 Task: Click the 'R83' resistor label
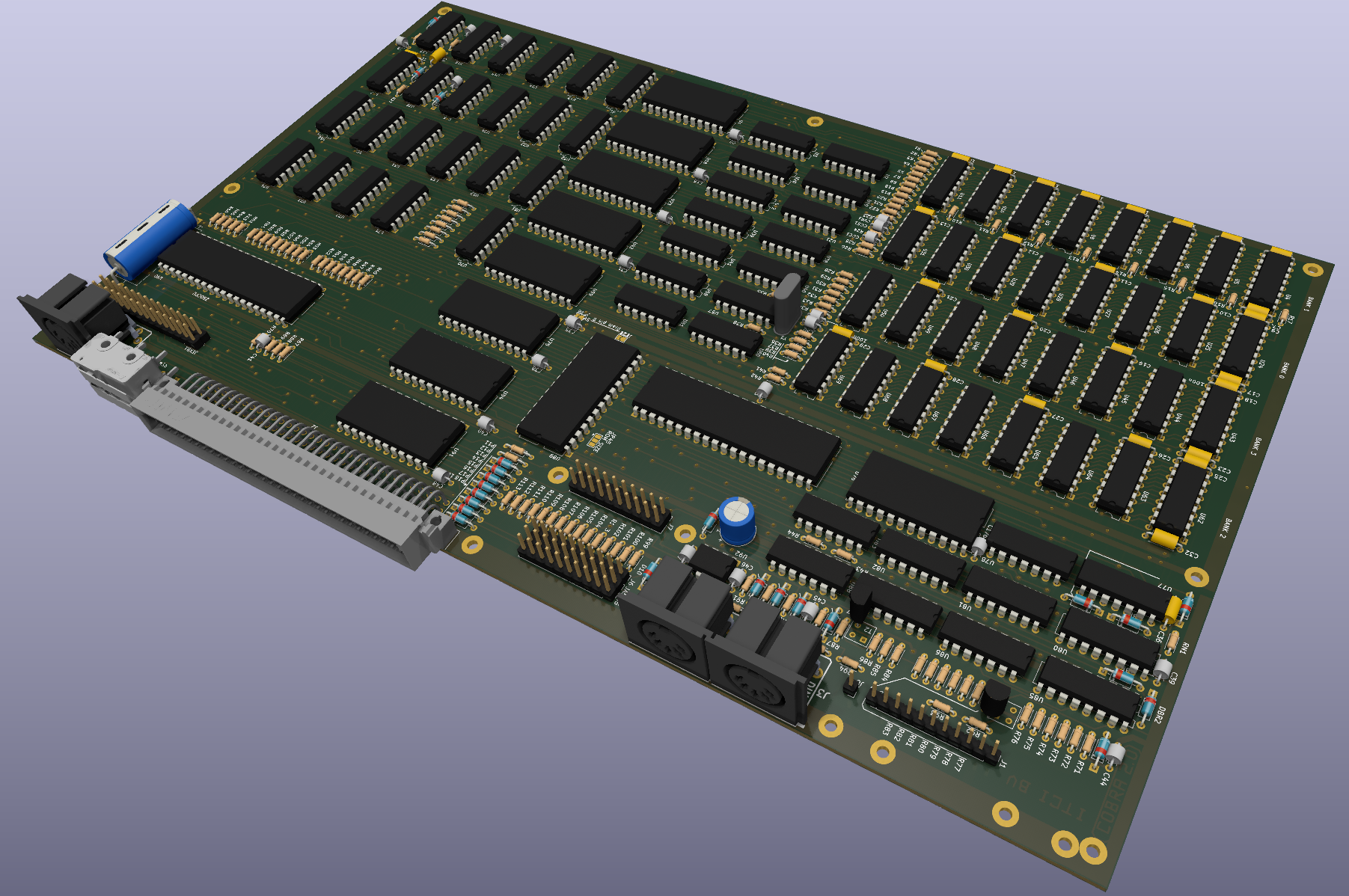(887, 728)
